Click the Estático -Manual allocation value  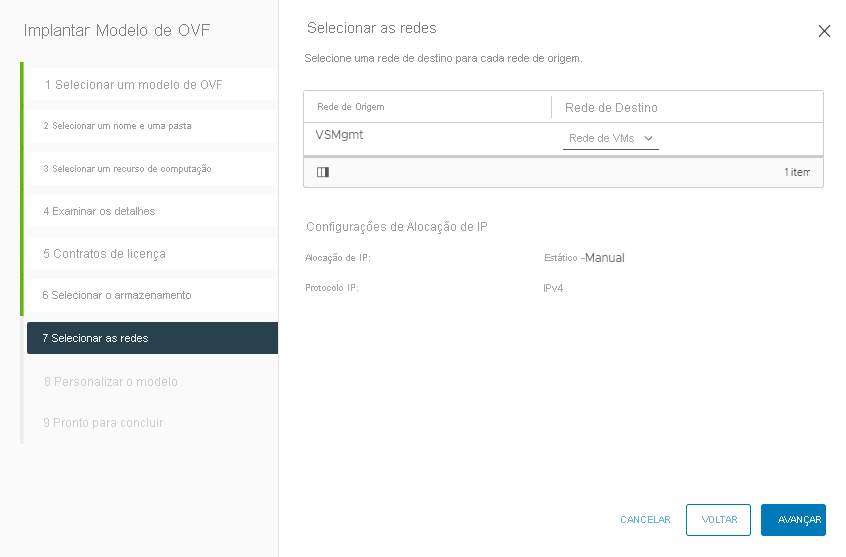coord(584,258)
